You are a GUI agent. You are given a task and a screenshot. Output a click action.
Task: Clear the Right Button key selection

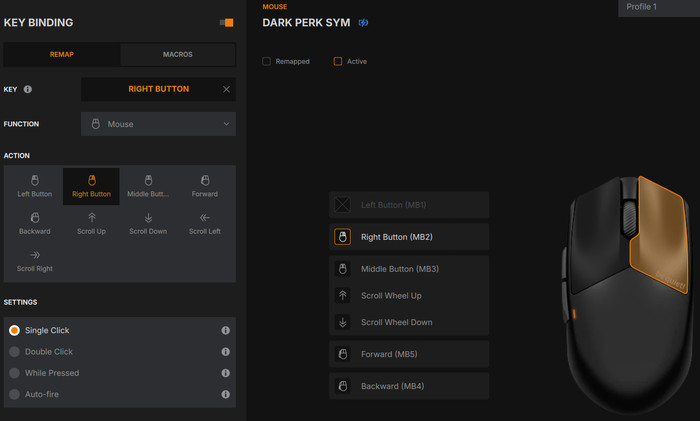[226, 89]
